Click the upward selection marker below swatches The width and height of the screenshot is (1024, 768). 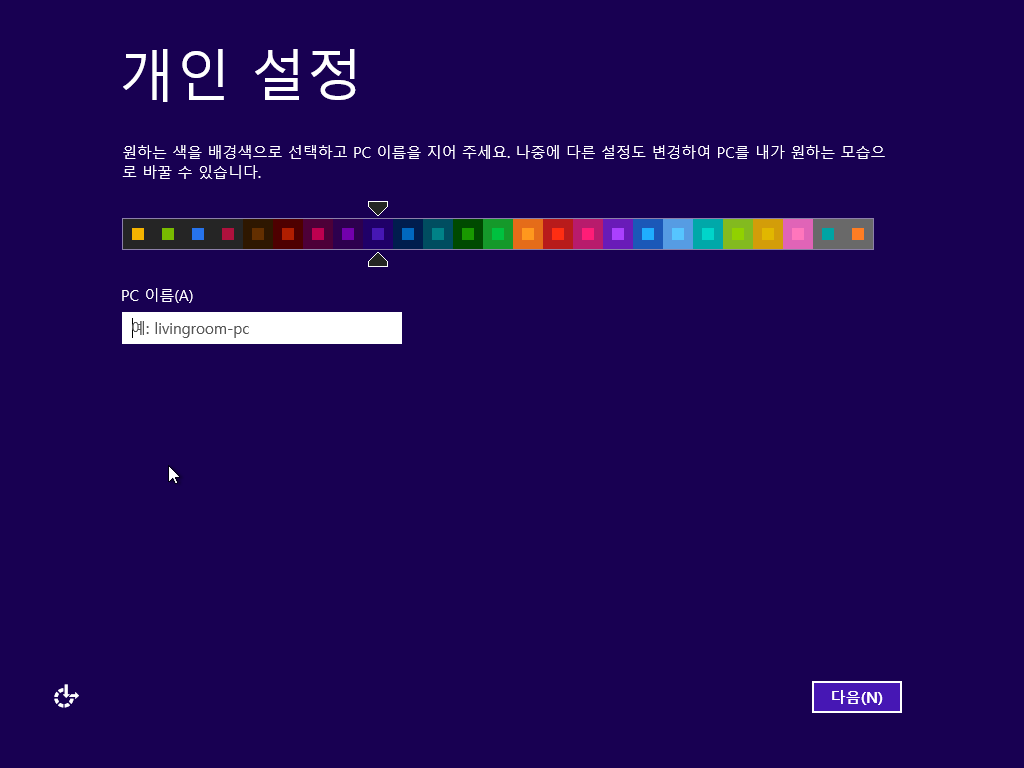click(378, 260)
